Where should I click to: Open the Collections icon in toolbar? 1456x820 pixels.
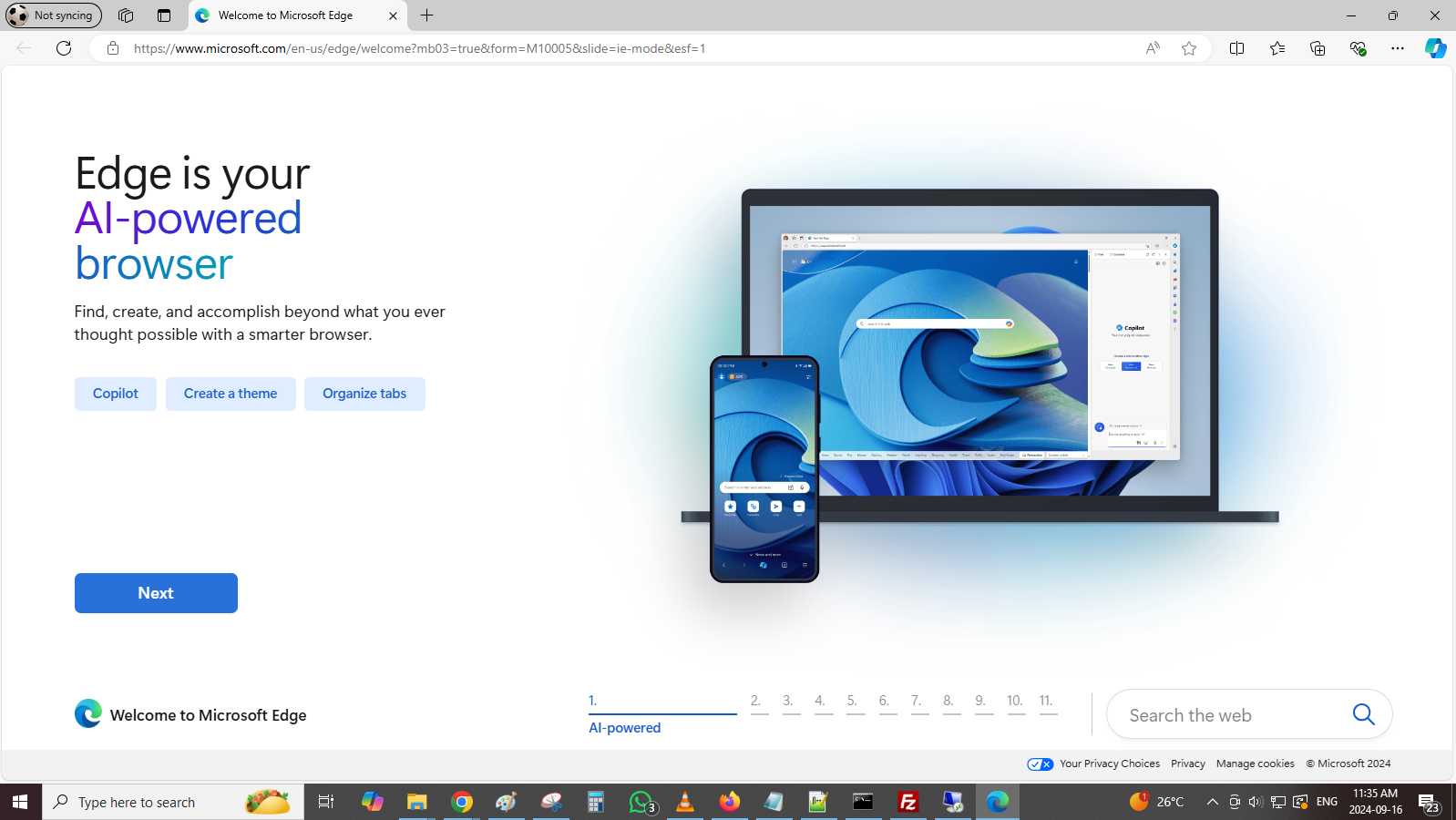(x=1318, y=48)
